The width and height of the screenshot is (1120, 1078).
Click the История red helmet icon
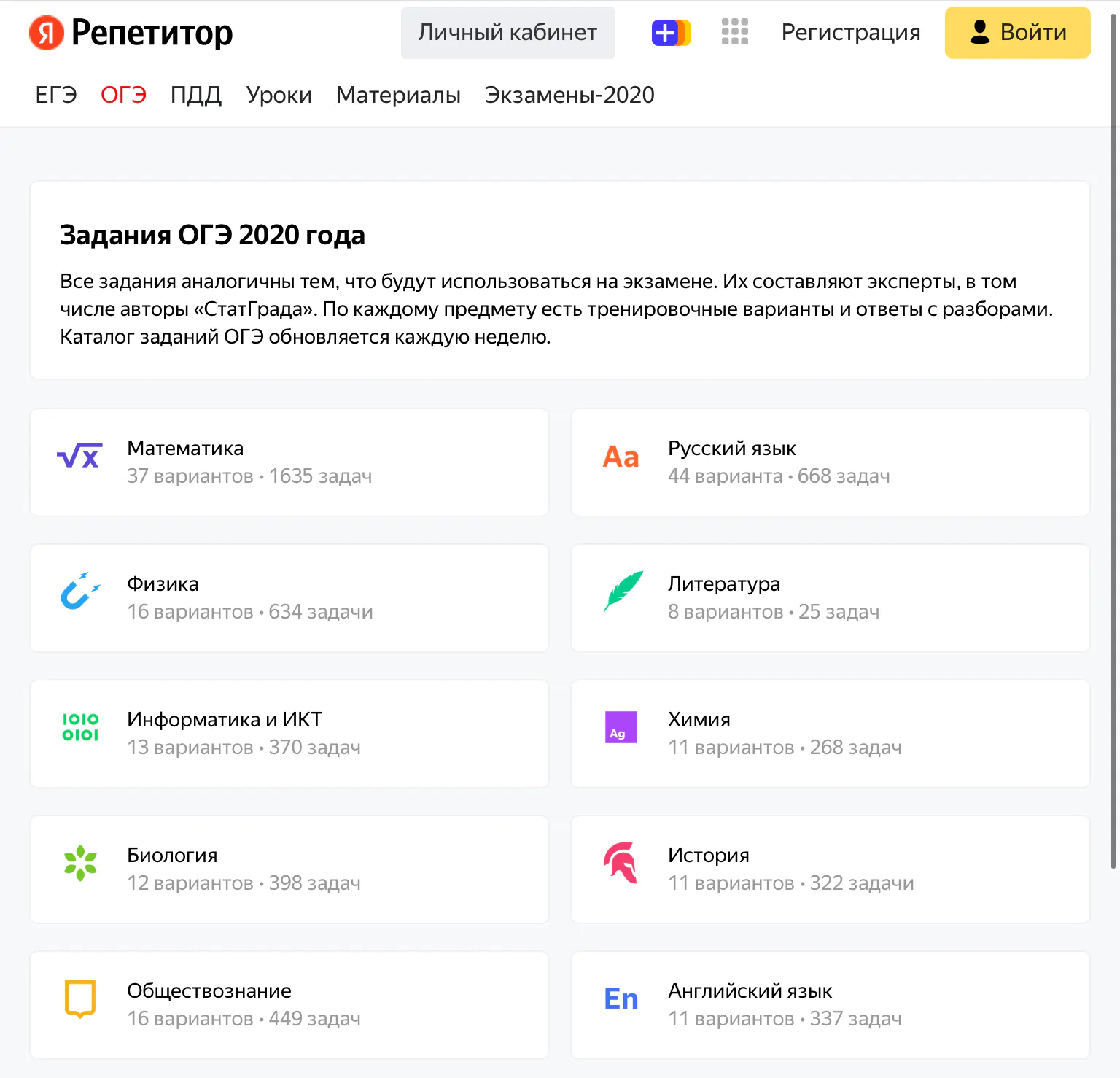621,863
